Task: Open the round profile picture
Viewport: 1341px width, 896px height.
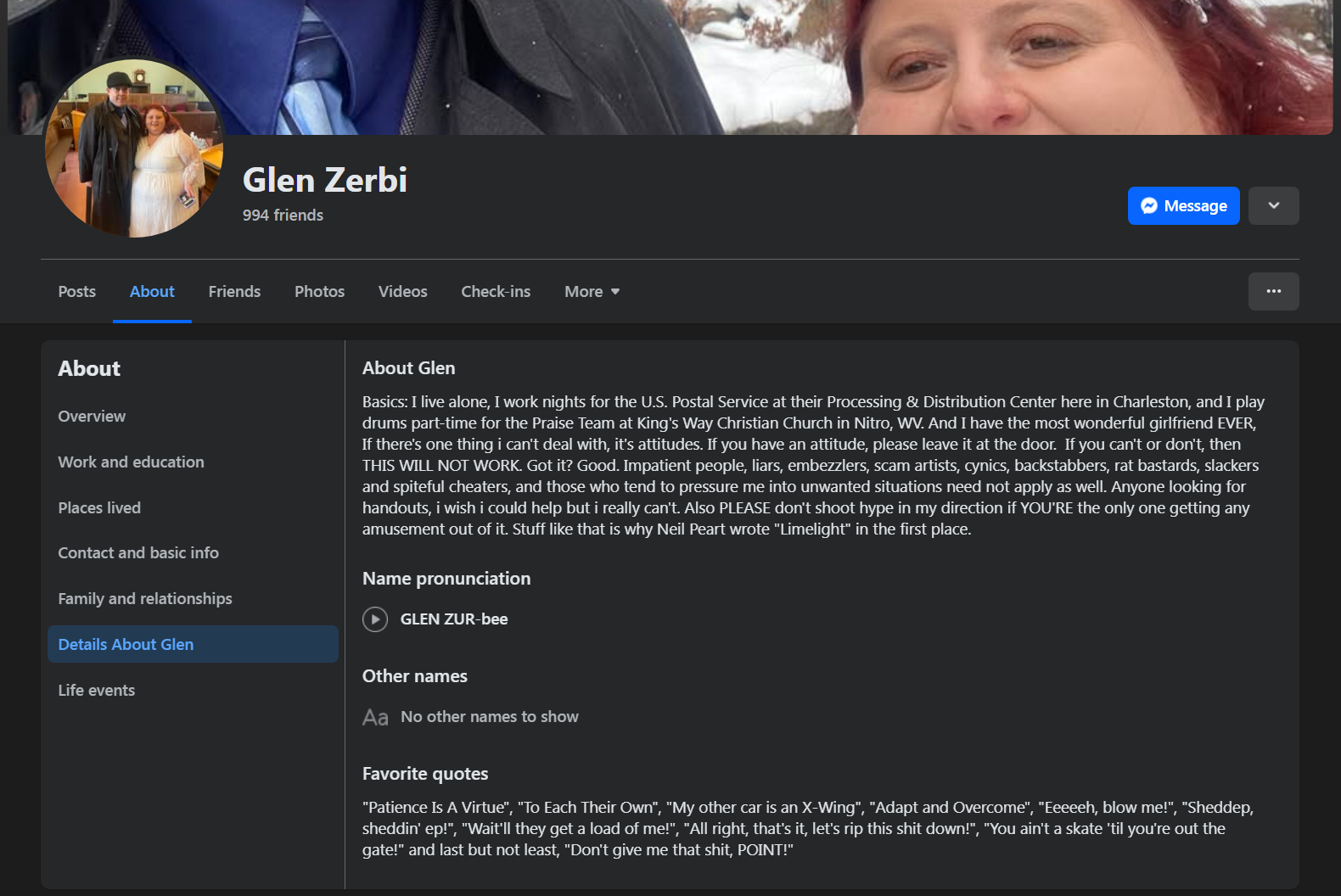Action: click(134, 148)
